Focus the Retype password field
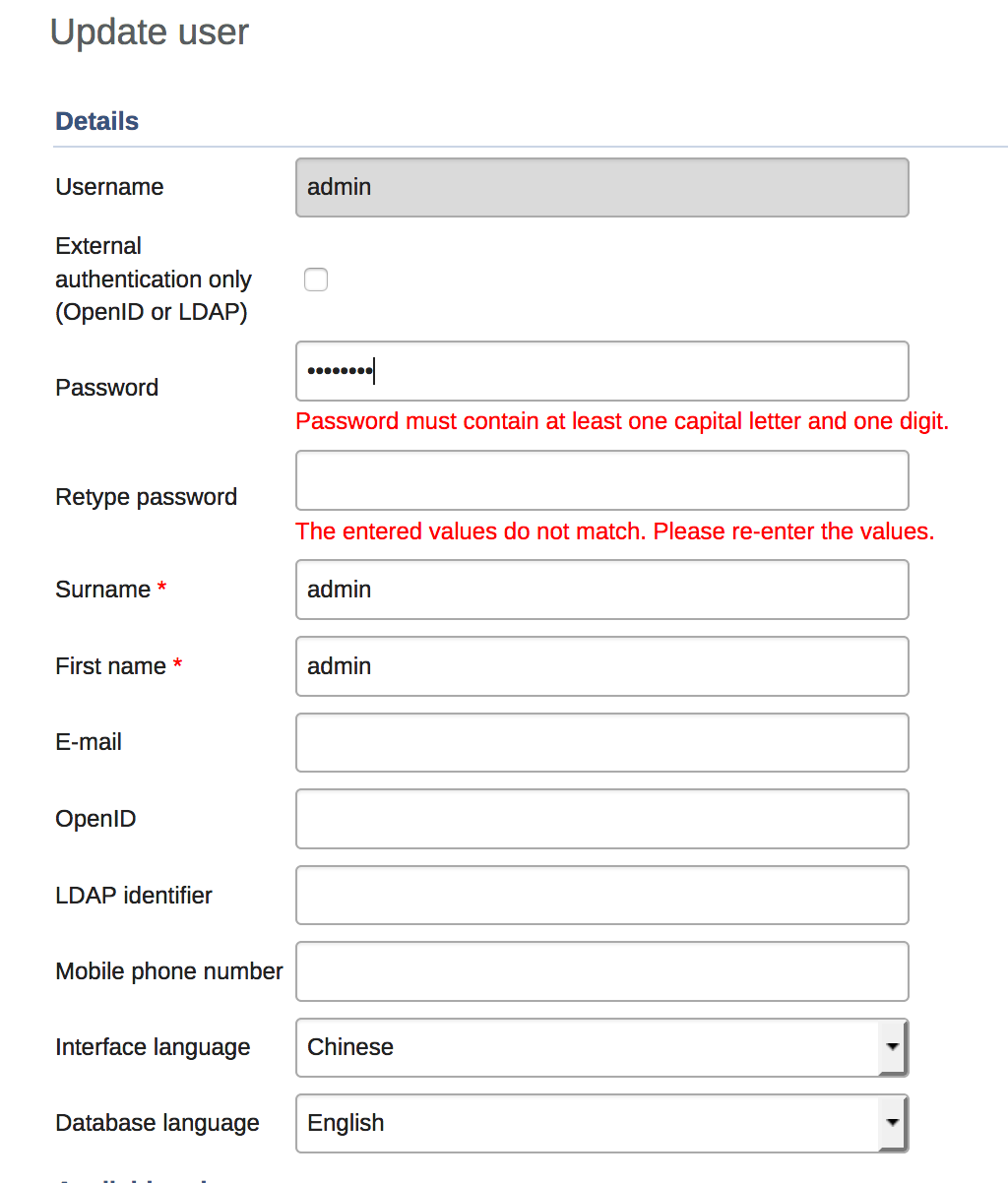Screen dimensions: 1008x1183 pos(601,481)
